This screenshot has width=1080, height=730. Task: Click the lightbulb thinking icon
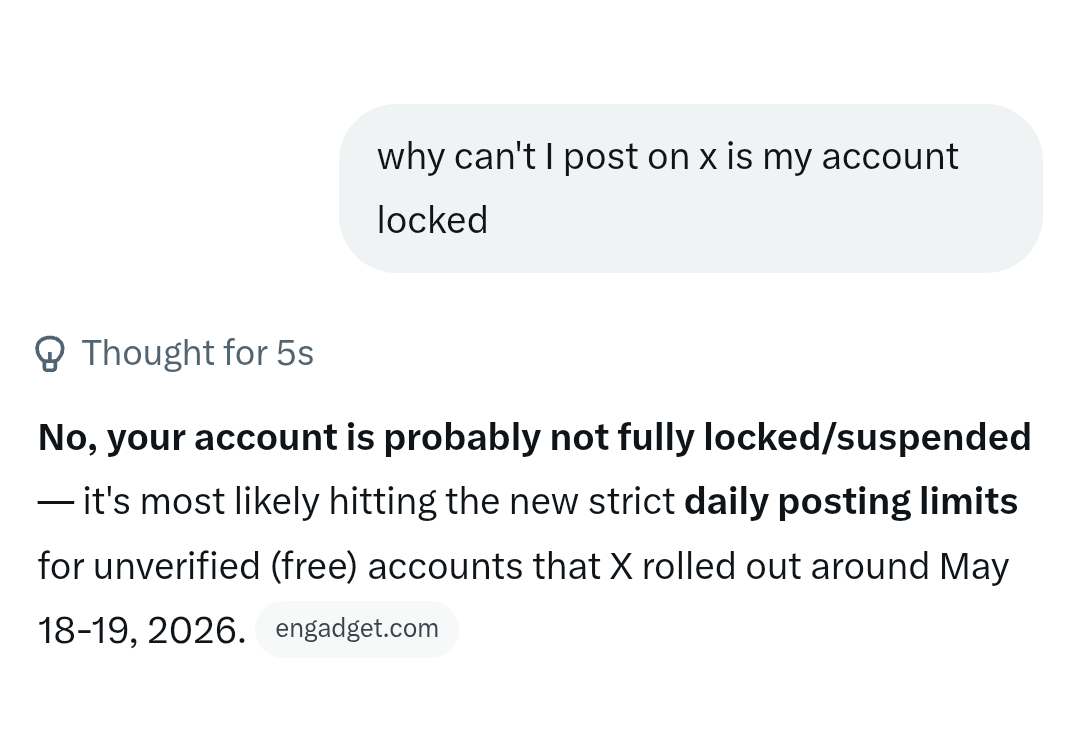pos(50,353)
